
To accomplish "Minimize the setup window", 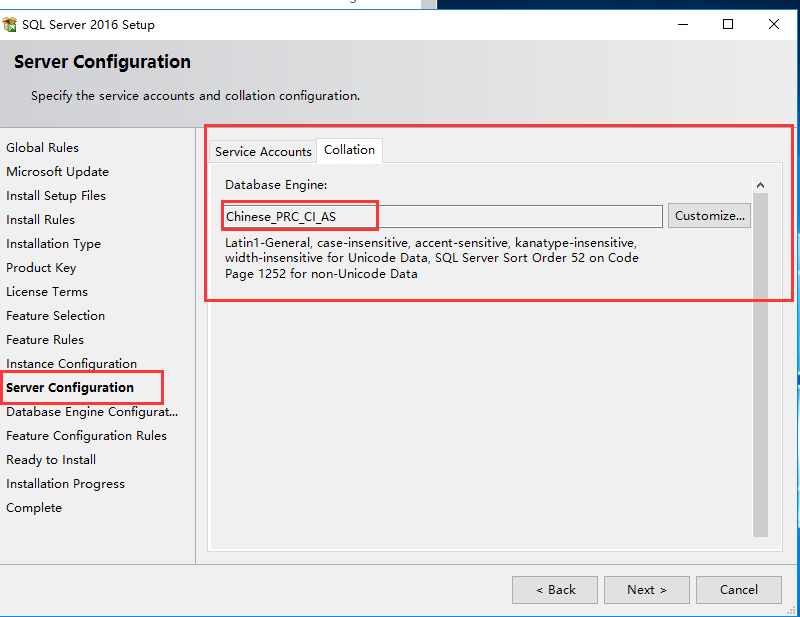I will click(683, 24).
